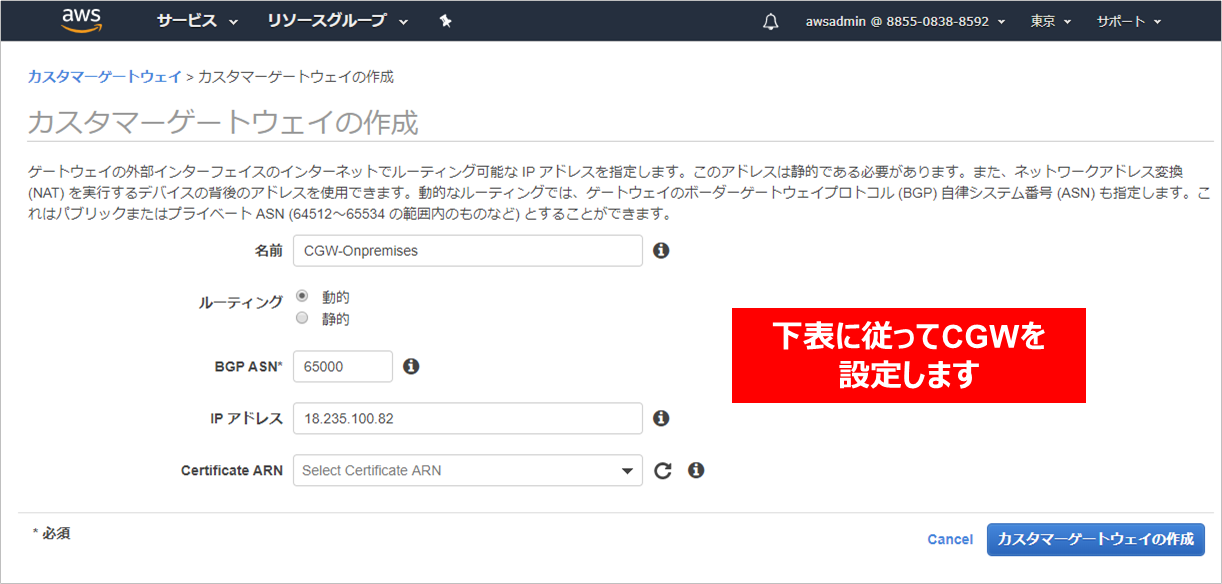1222x584 pixels.
Task: Open the リソースグループ menu
Action: point(337,21)
